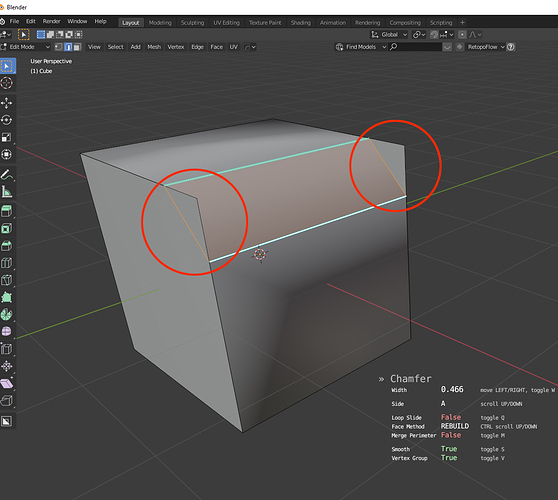The width and height of the screenshot is (558, 500).
Task: Enable face select mode
Action: click(x=77, y=47)
